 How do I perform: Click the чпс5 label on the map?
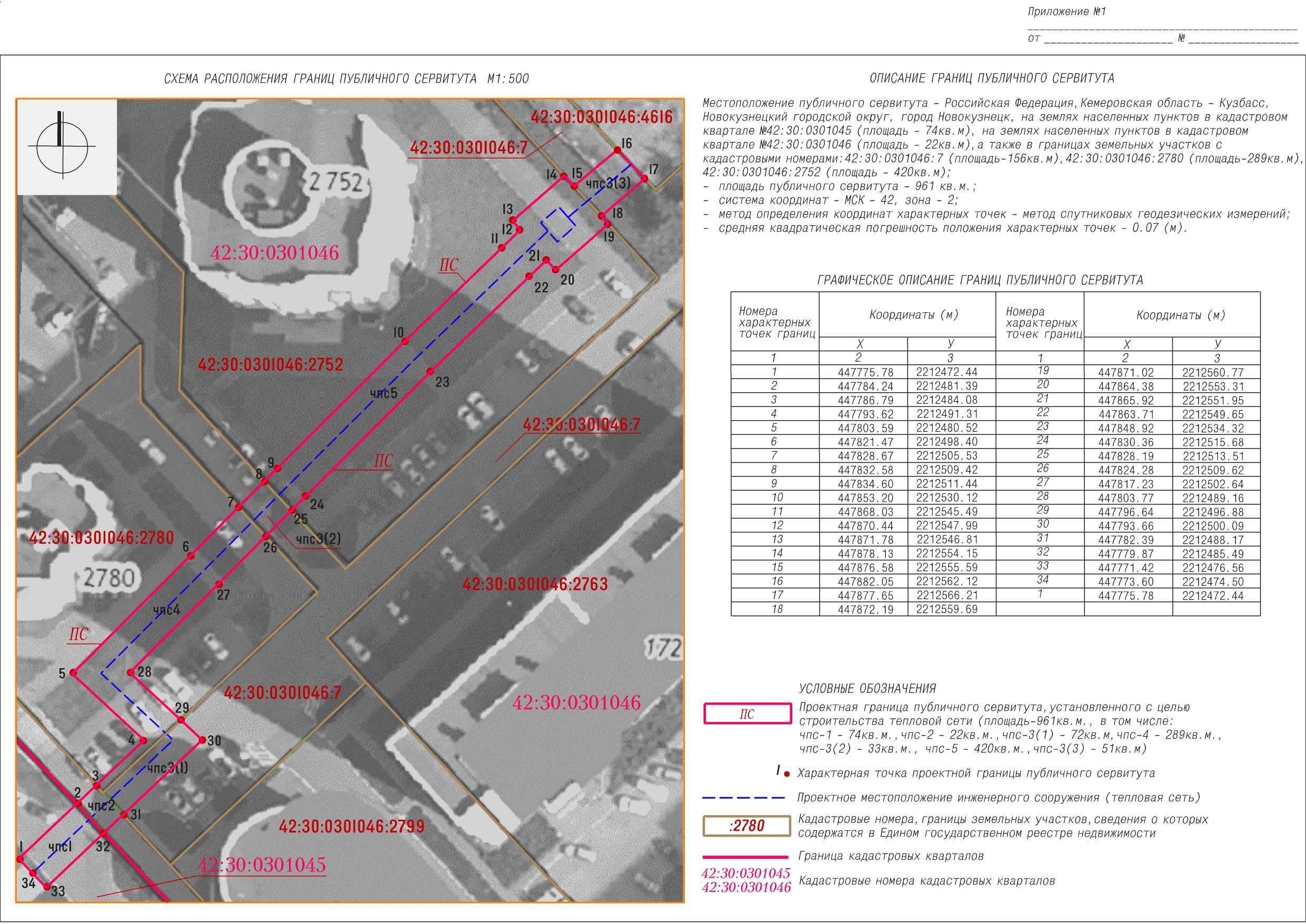[383, 393]
